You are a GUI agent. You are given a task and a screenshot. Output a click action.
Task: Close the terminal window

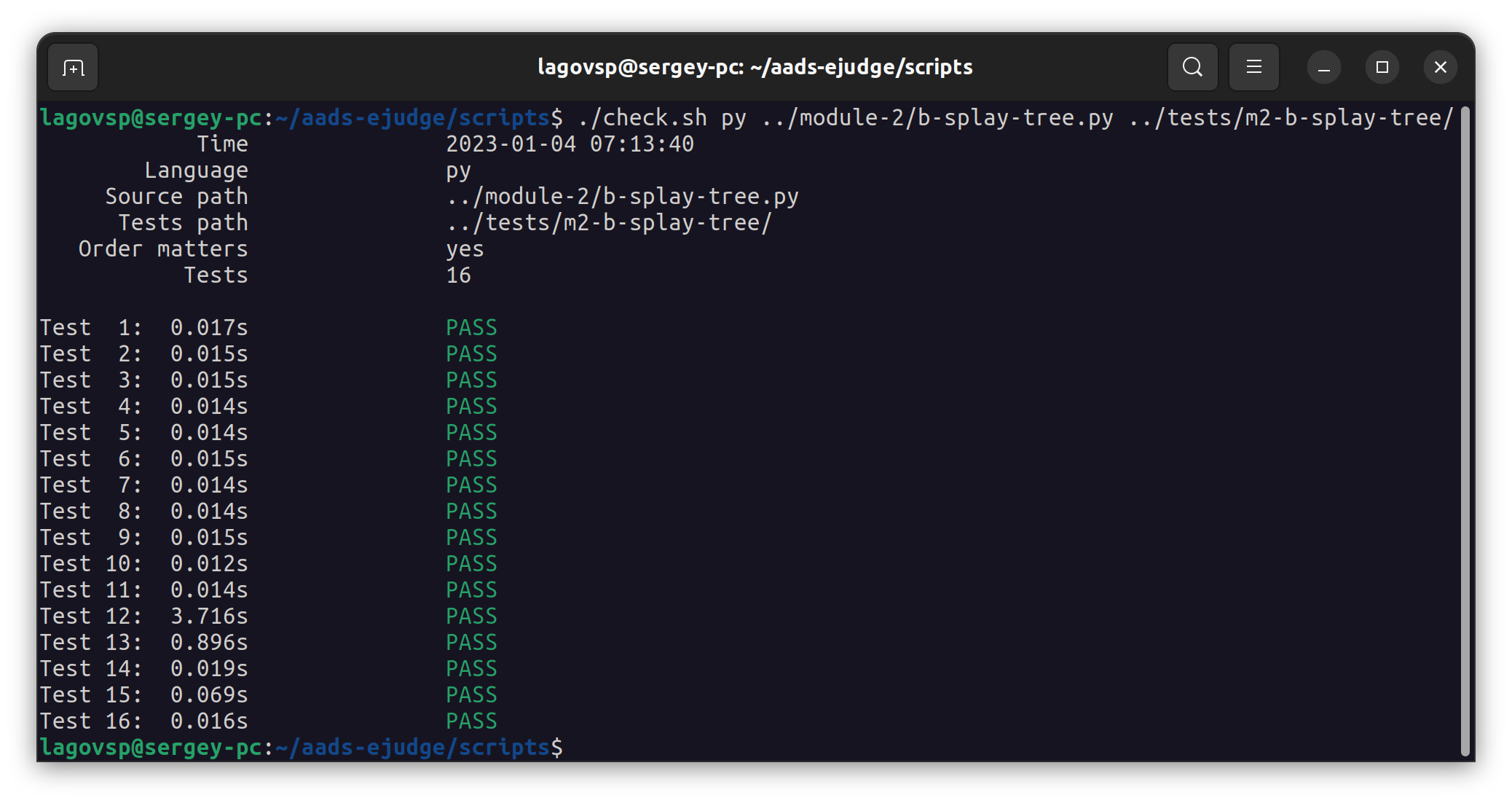1440,68
